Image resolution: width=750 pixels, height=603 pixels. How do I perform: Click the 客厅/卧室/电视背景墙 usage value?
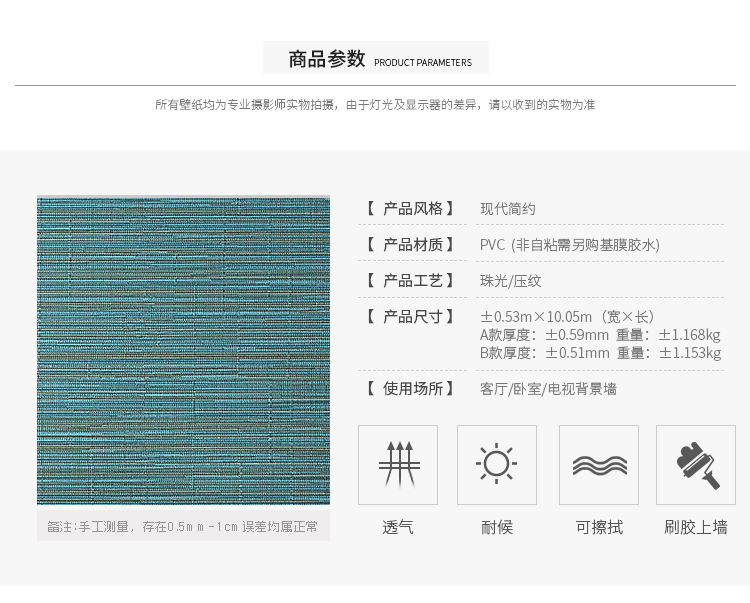(x=549, y=389)
